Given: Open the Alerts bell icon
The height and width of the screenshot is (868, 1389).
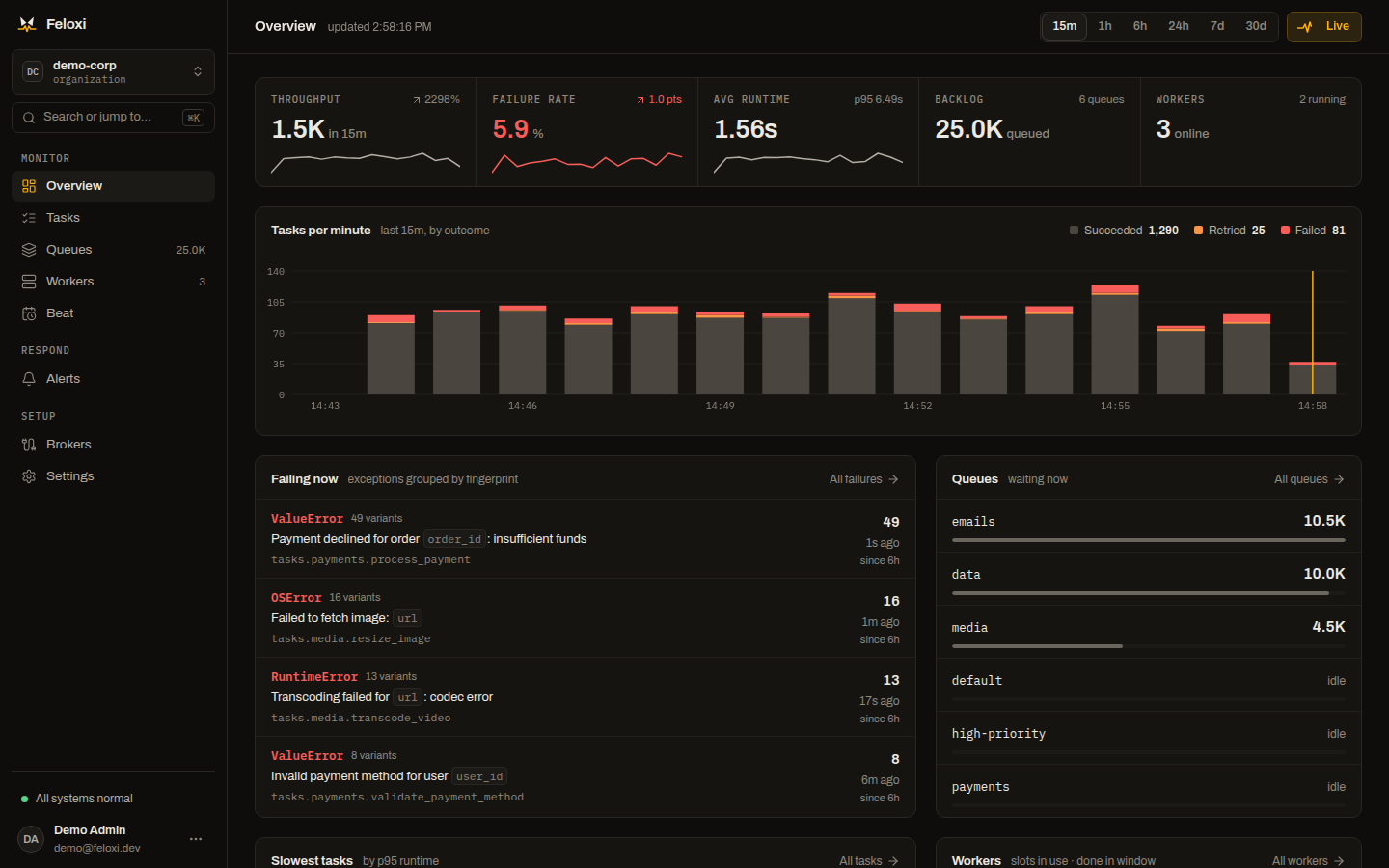Looking at the screenshot, I should [29, 379].
